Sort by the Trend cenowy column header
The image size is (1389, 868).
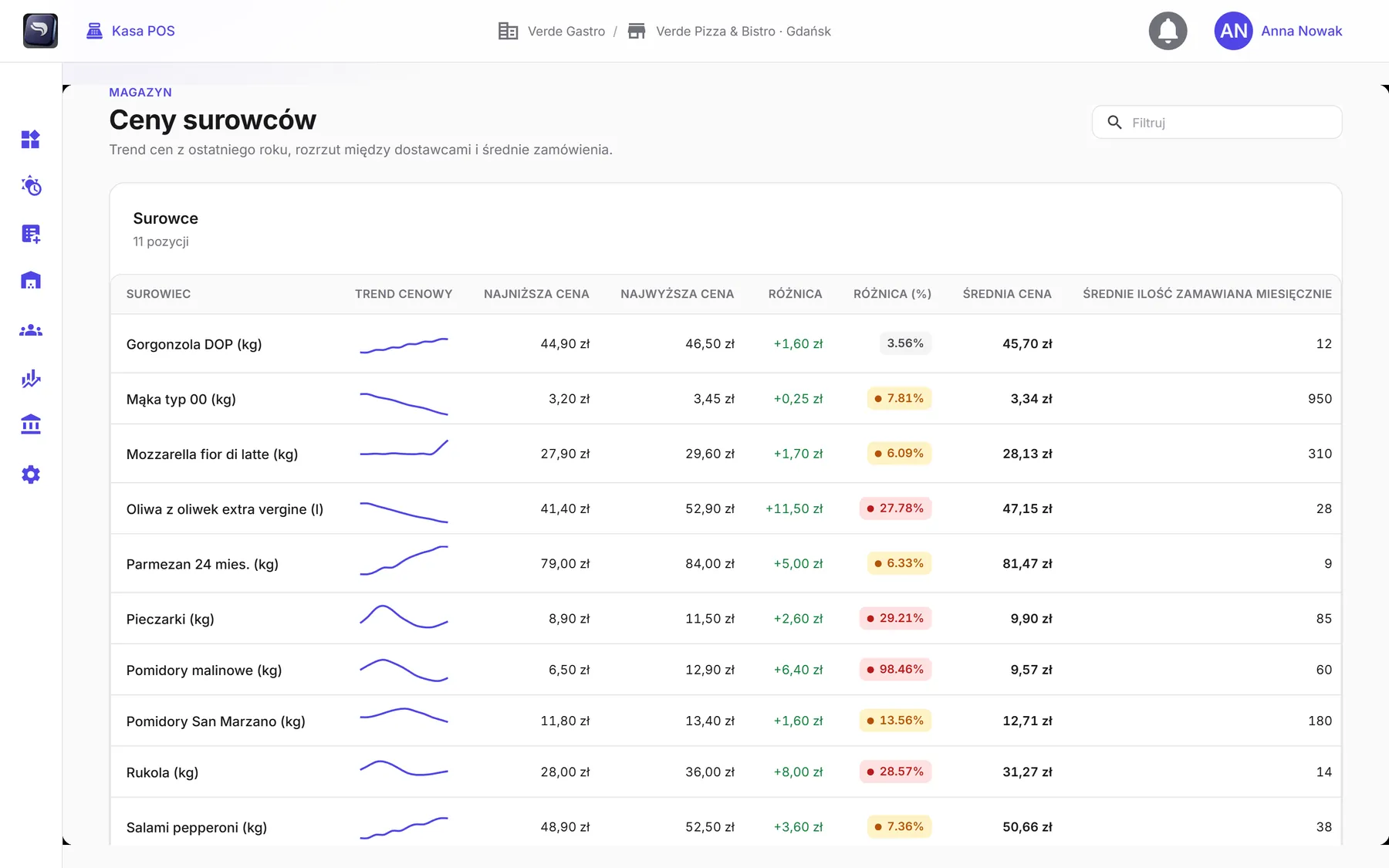point(404,294)
